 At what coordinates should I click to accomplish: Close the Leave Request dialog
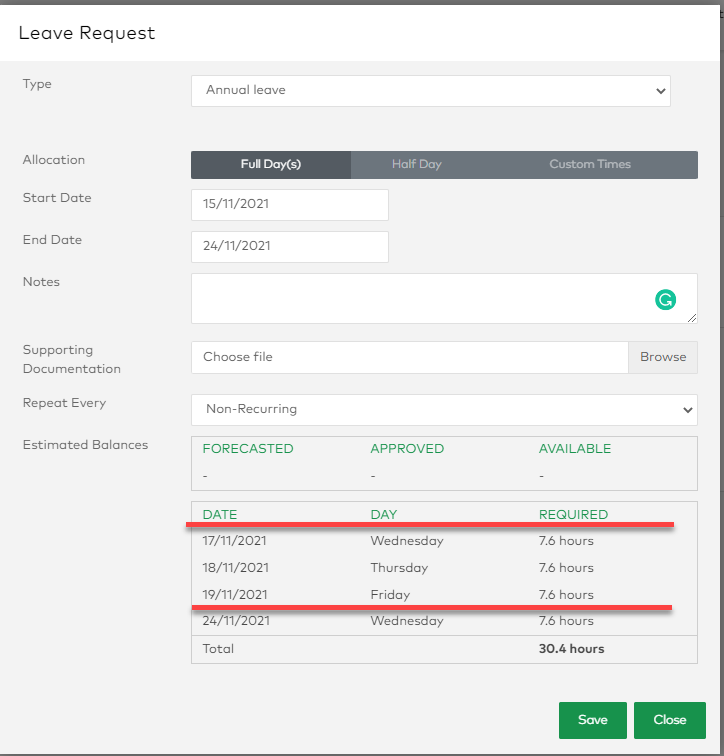coord(670,720)
